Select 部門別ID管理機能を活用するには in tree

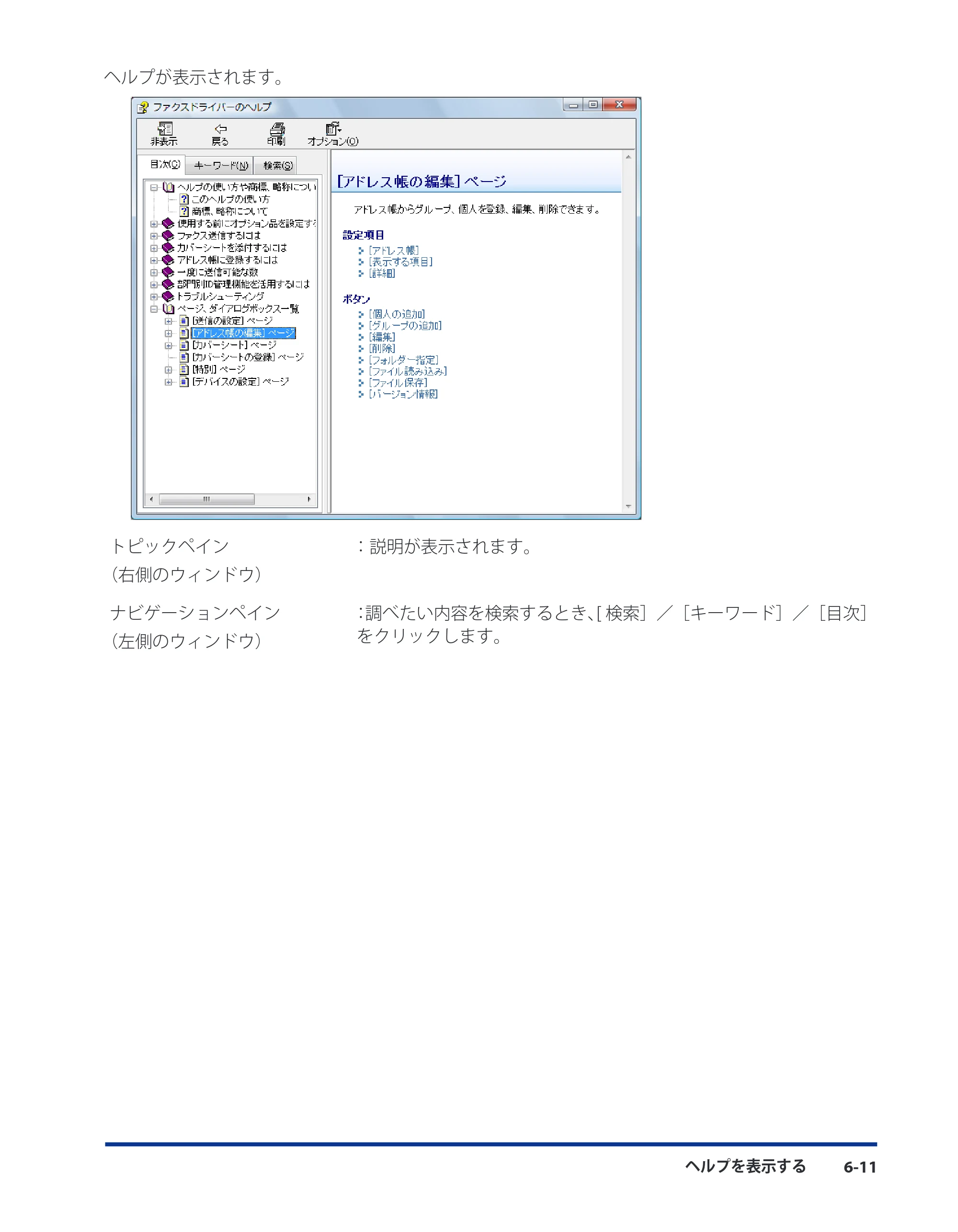click(243, 285)
